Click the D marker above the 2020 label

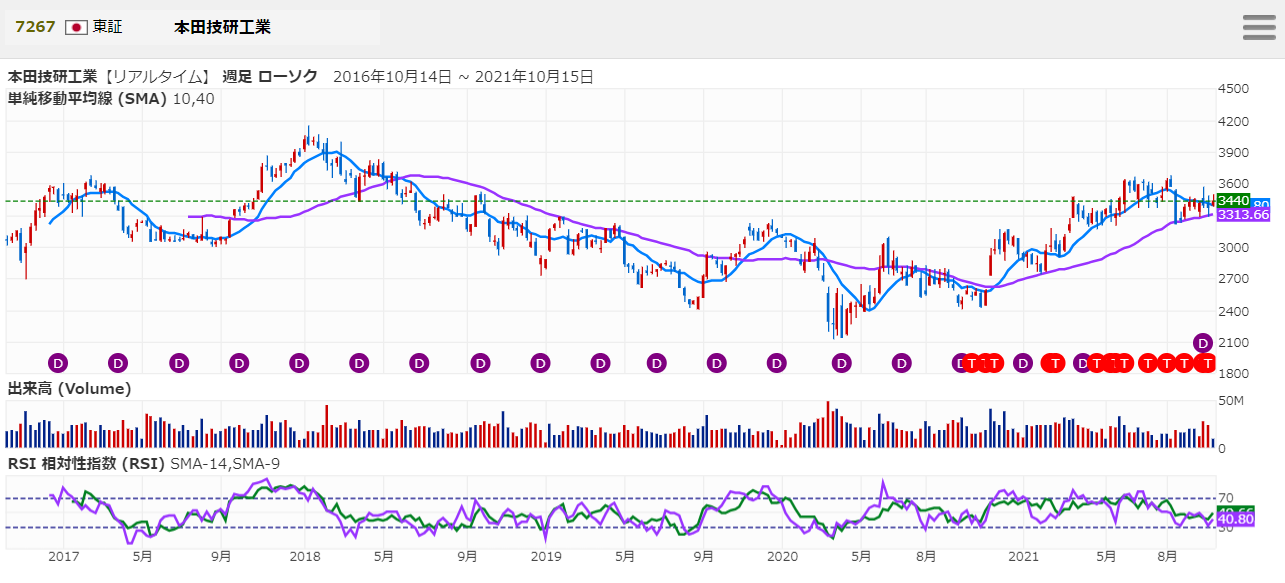[776, 363]
